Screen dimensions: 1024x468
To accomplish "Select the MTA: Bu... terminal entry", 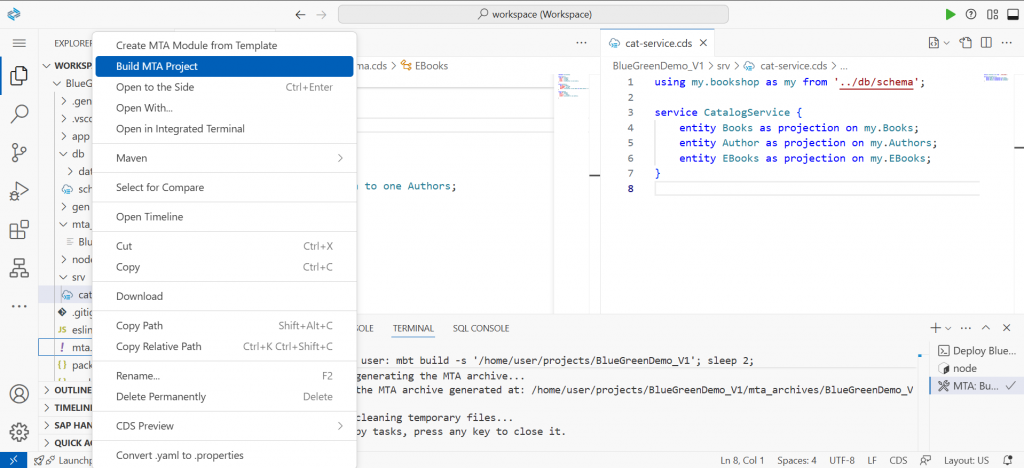I will tap(976, 386).
